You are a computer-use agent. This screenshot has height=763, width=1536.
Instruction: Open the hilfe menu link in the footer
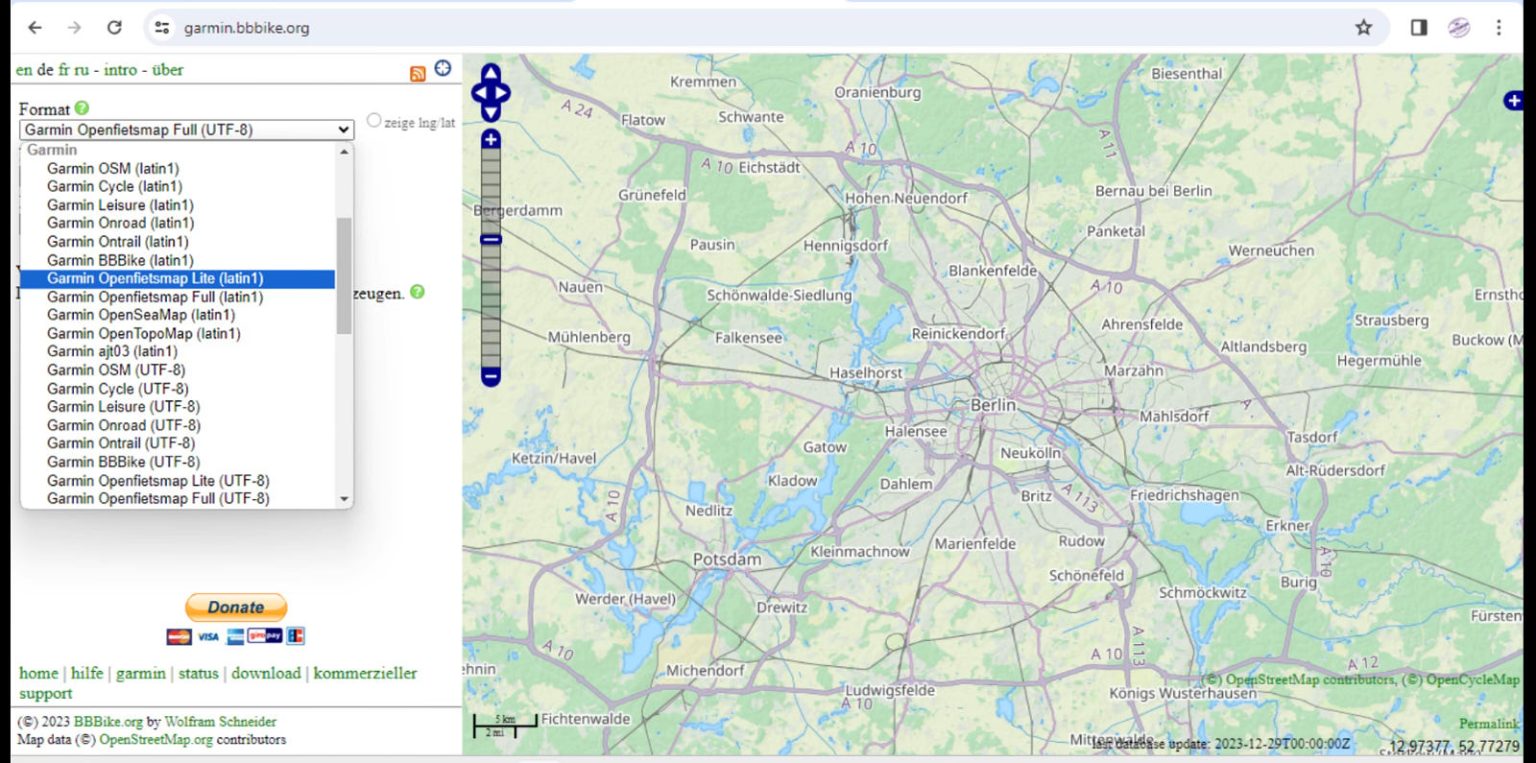coord(87,673)
